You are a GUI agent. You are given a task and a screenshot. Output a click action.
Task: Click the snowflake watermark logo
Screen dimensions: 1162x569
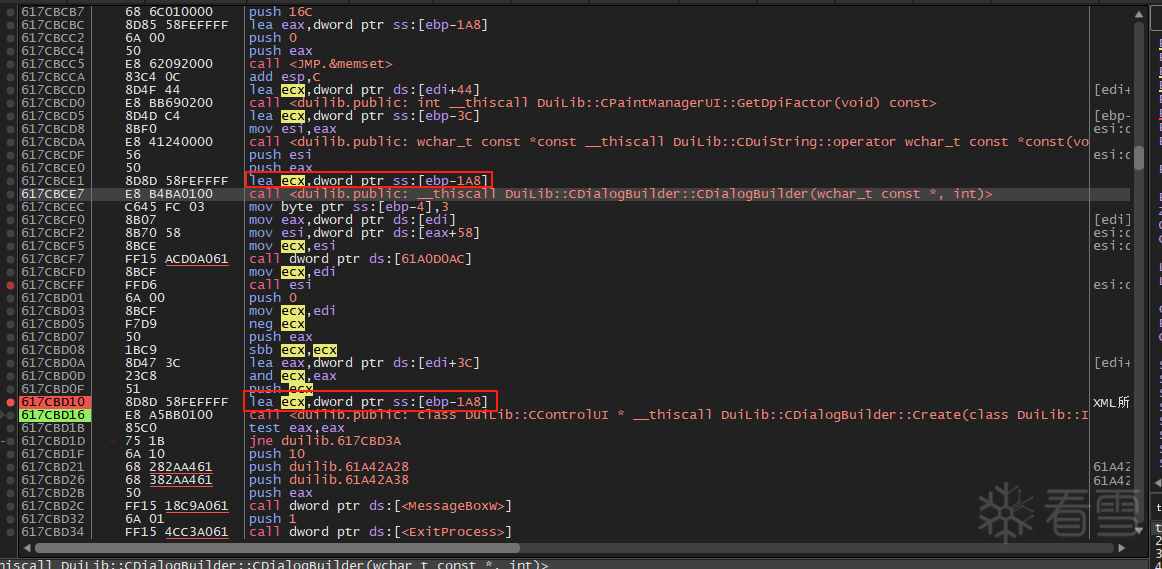coord(1006,510)
